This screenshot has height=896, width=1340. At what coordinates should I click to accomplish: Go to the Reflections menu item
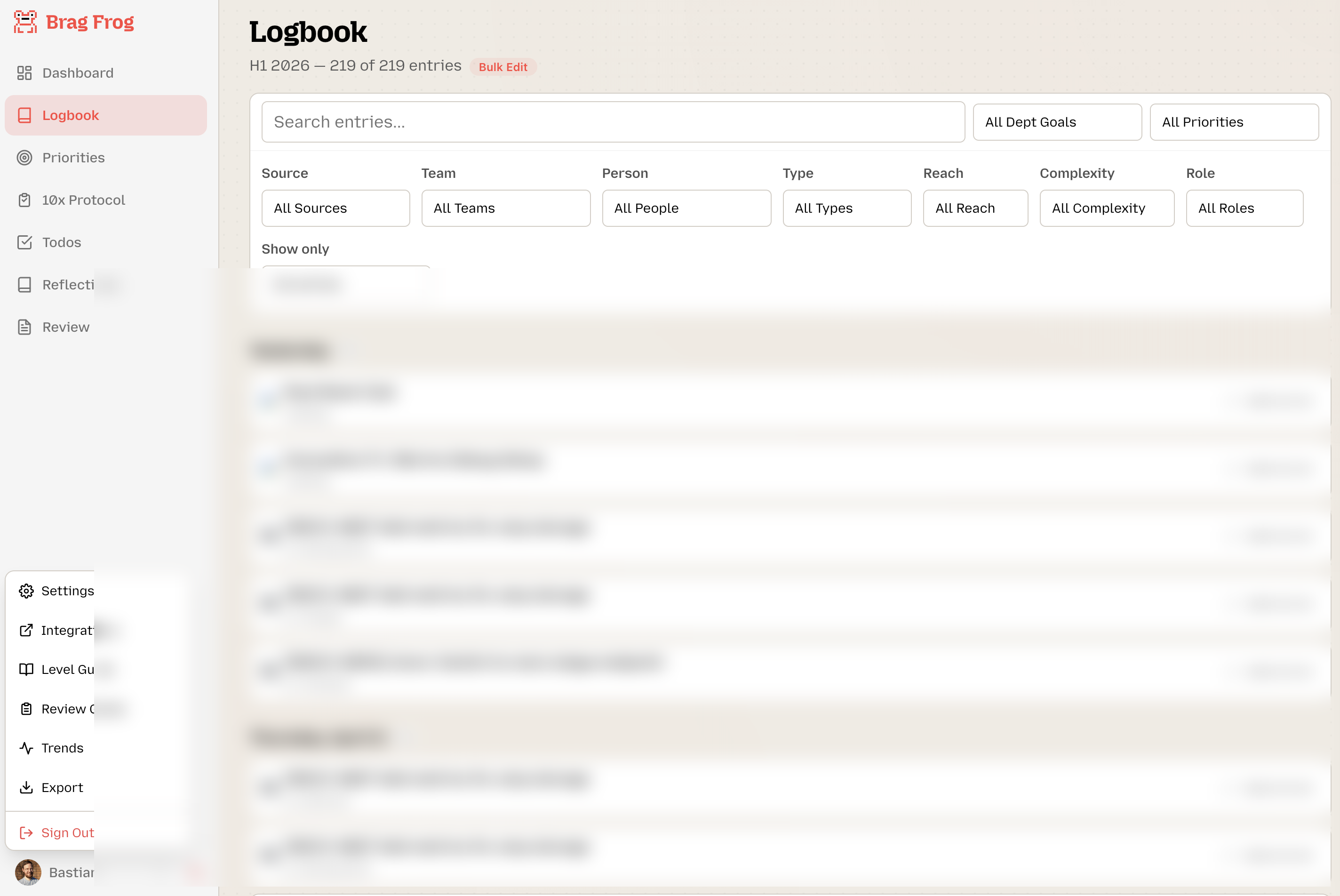point(67,285)
